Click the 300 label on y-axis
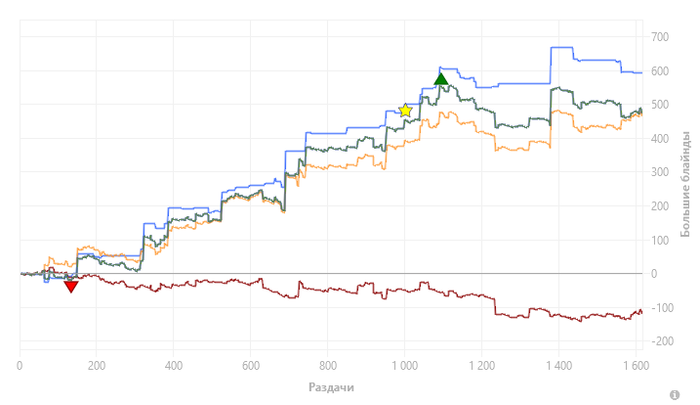The image size is (700, 405). [659, 173]
